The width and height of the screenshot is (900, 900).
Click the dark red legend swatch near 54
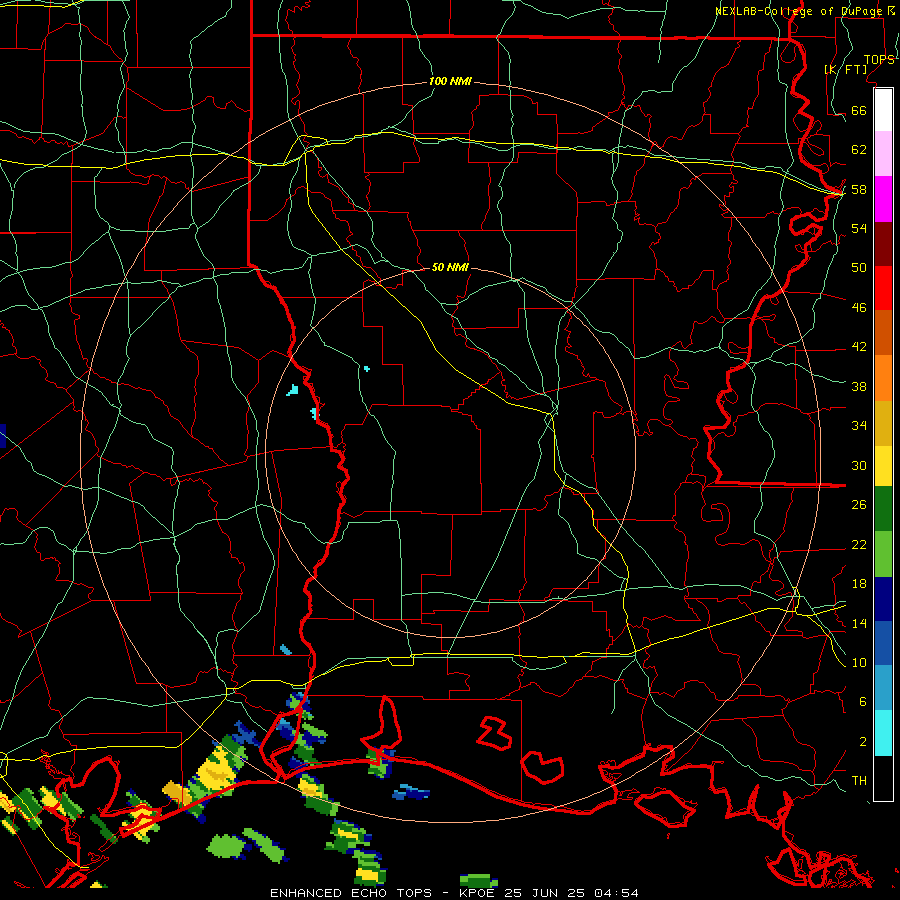click(883, 244)
